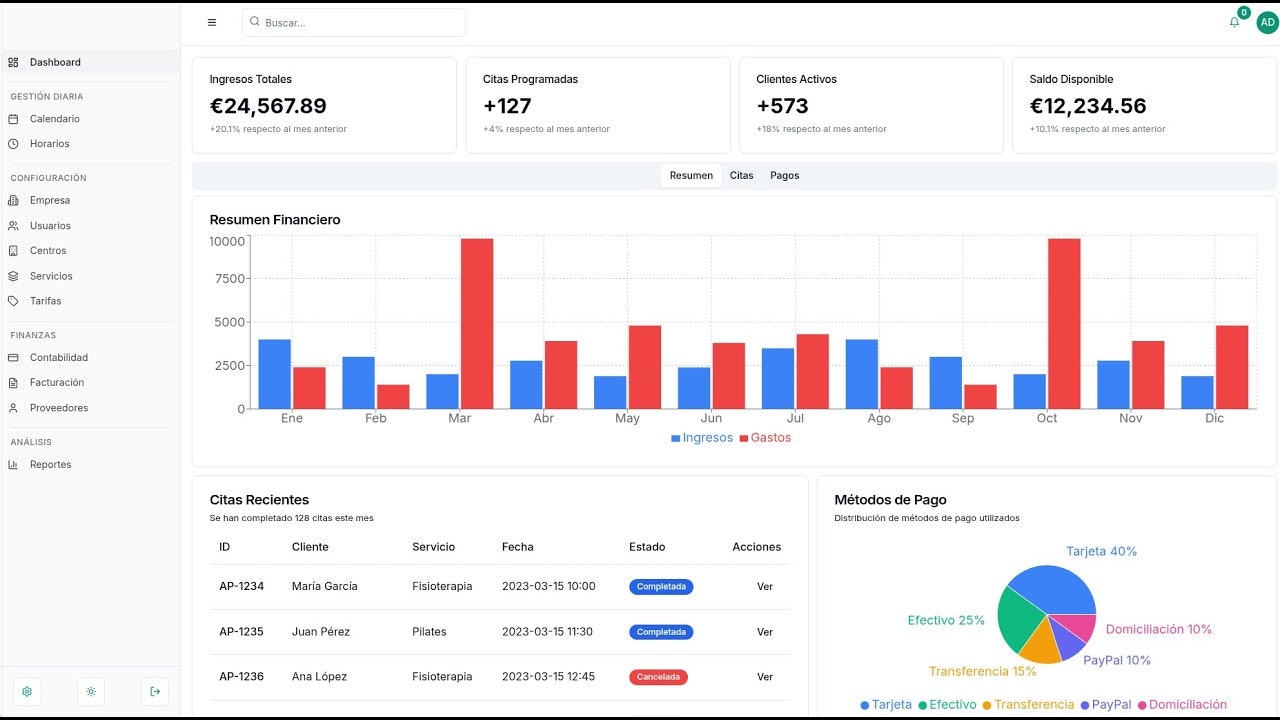1280x720 pixels.
Task: Toggle light theme with sun icon
Action: pyautogui.click(x=91, y=691)
